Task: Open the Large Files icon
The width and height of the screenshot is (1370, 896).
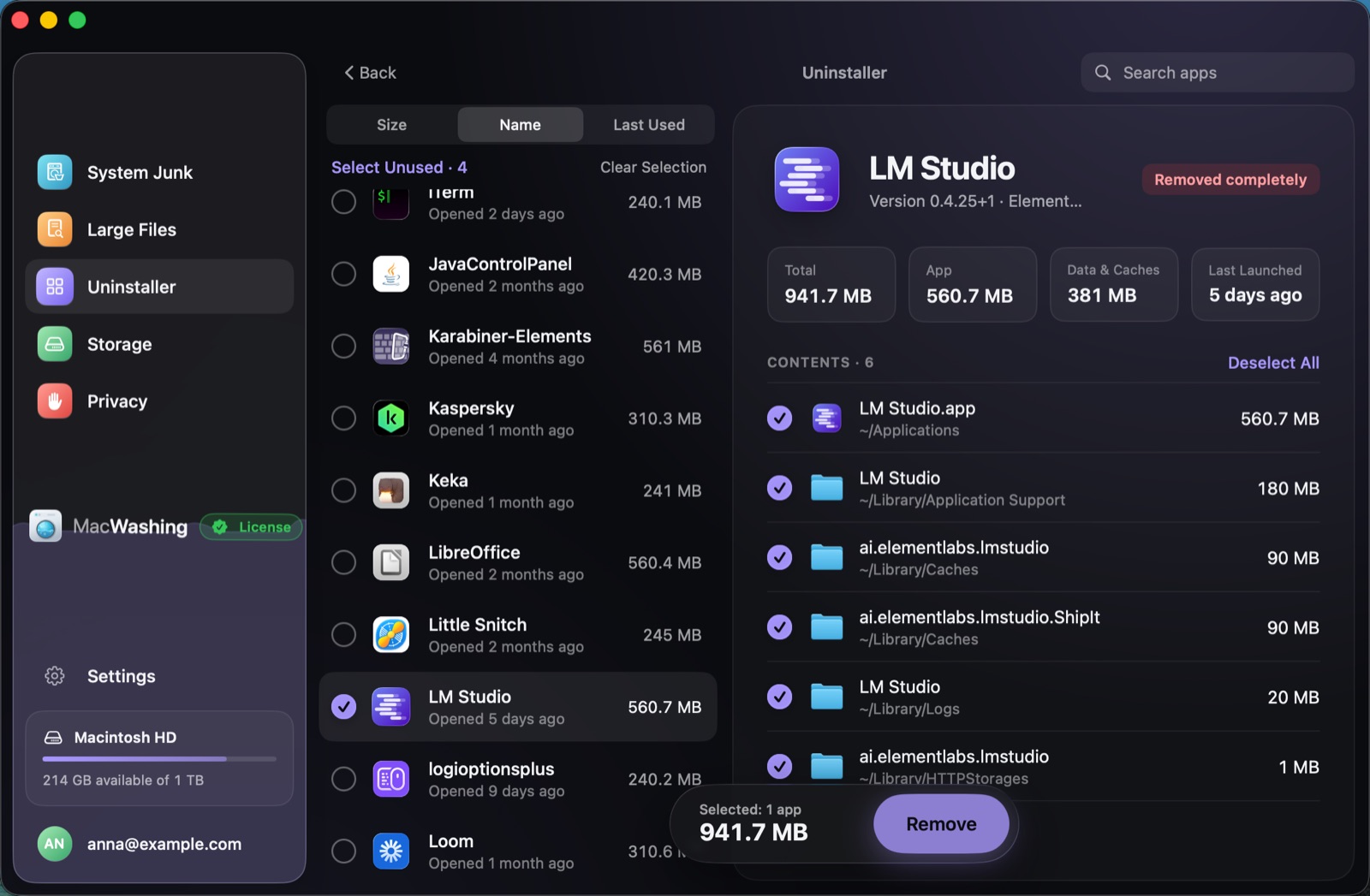Action: click(x=55, y=229)
